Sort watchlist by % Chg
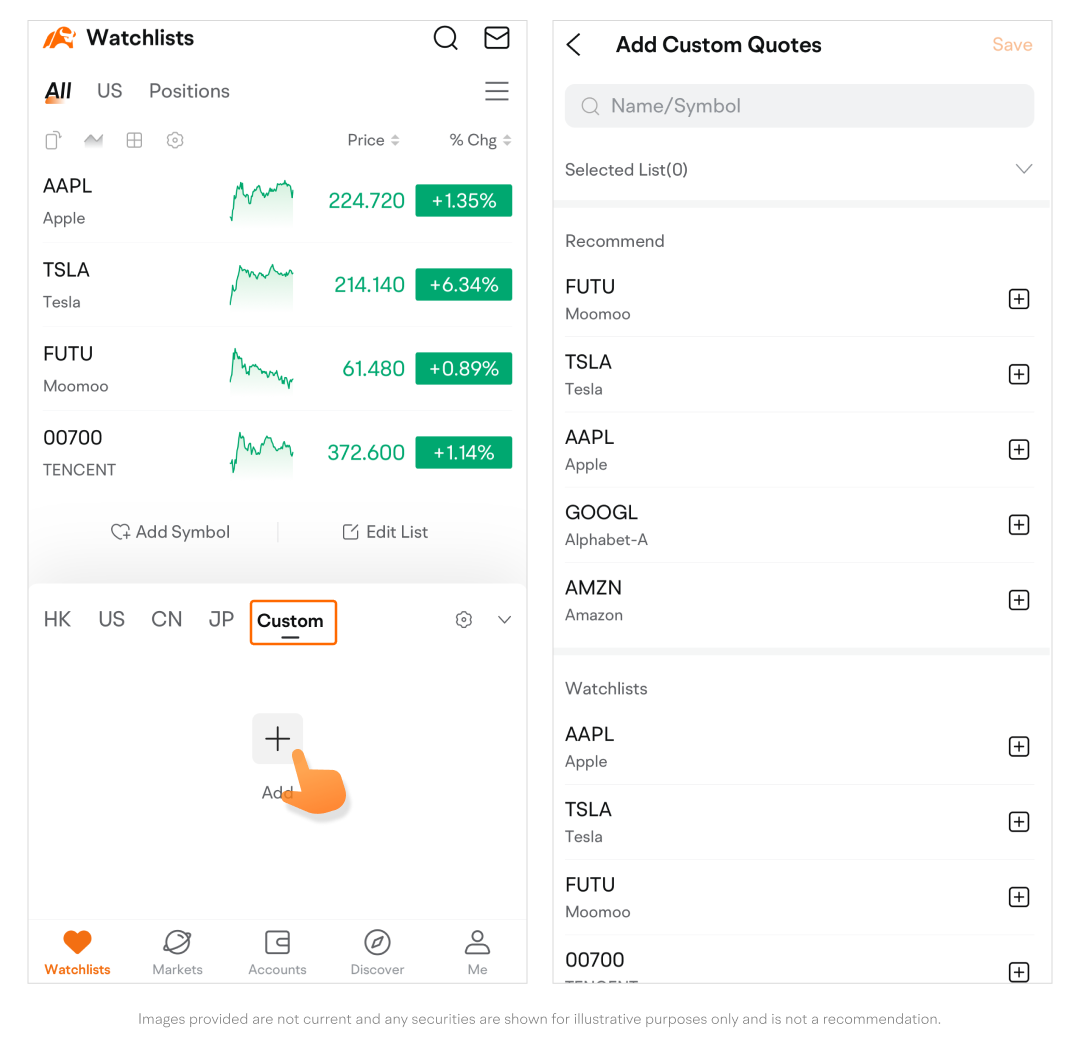The width and height of the screenshot is (1080, 1049). click(x=480, y=140)
